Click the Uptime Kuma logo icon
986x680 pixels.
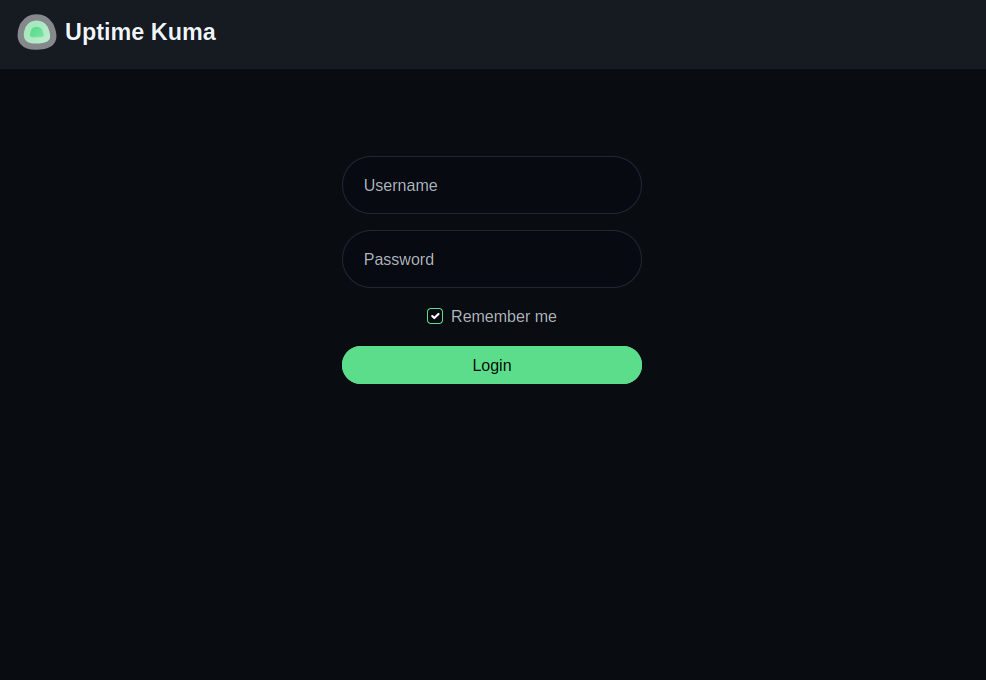[37, 32]
